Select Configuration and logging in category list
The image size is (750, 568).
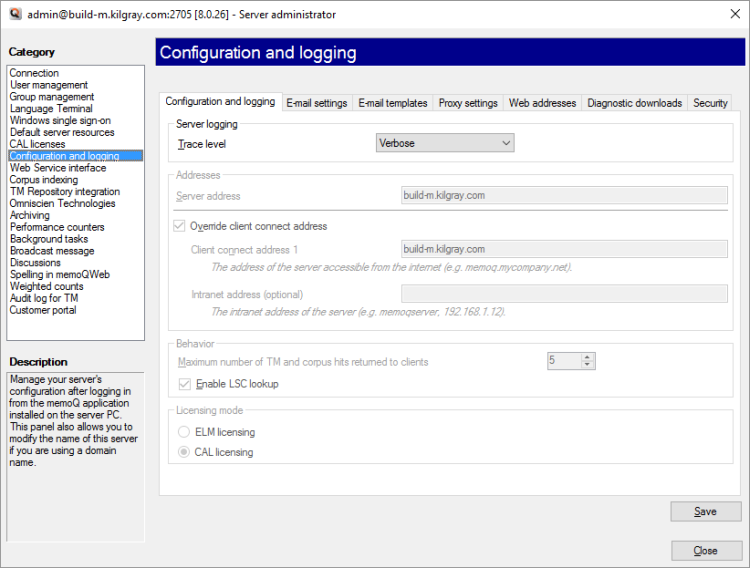tap(76, 156)
